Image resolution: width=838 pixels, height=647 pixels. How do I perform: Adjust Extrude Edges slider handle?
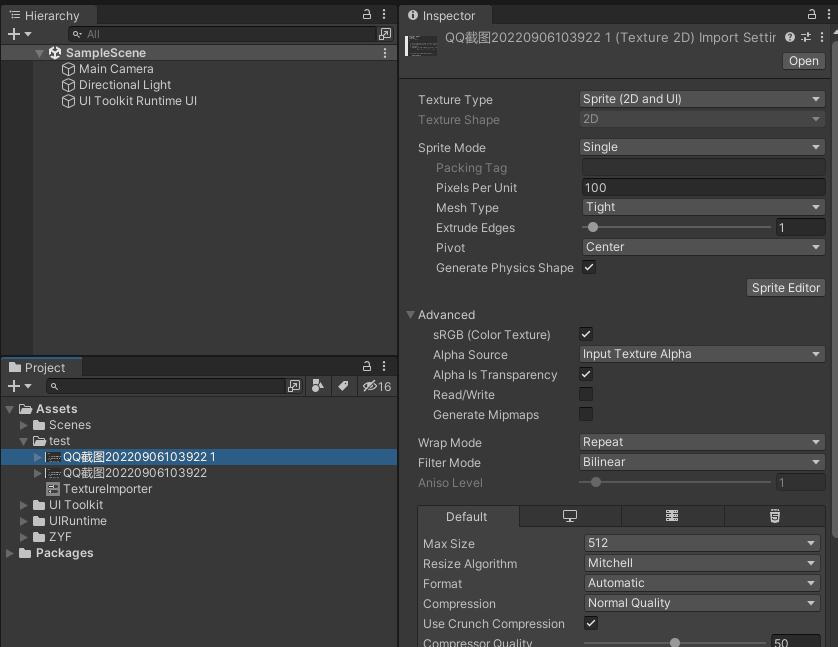point(592,227)
